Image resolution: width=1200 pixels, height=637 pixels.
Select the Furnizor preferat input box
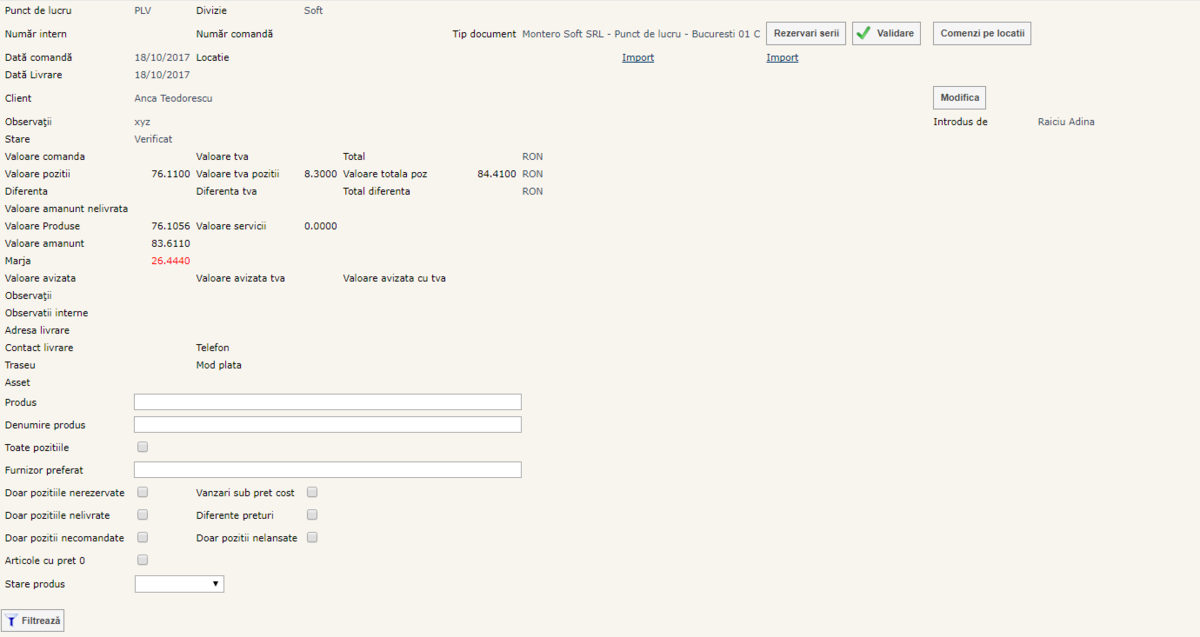point(327,470)
